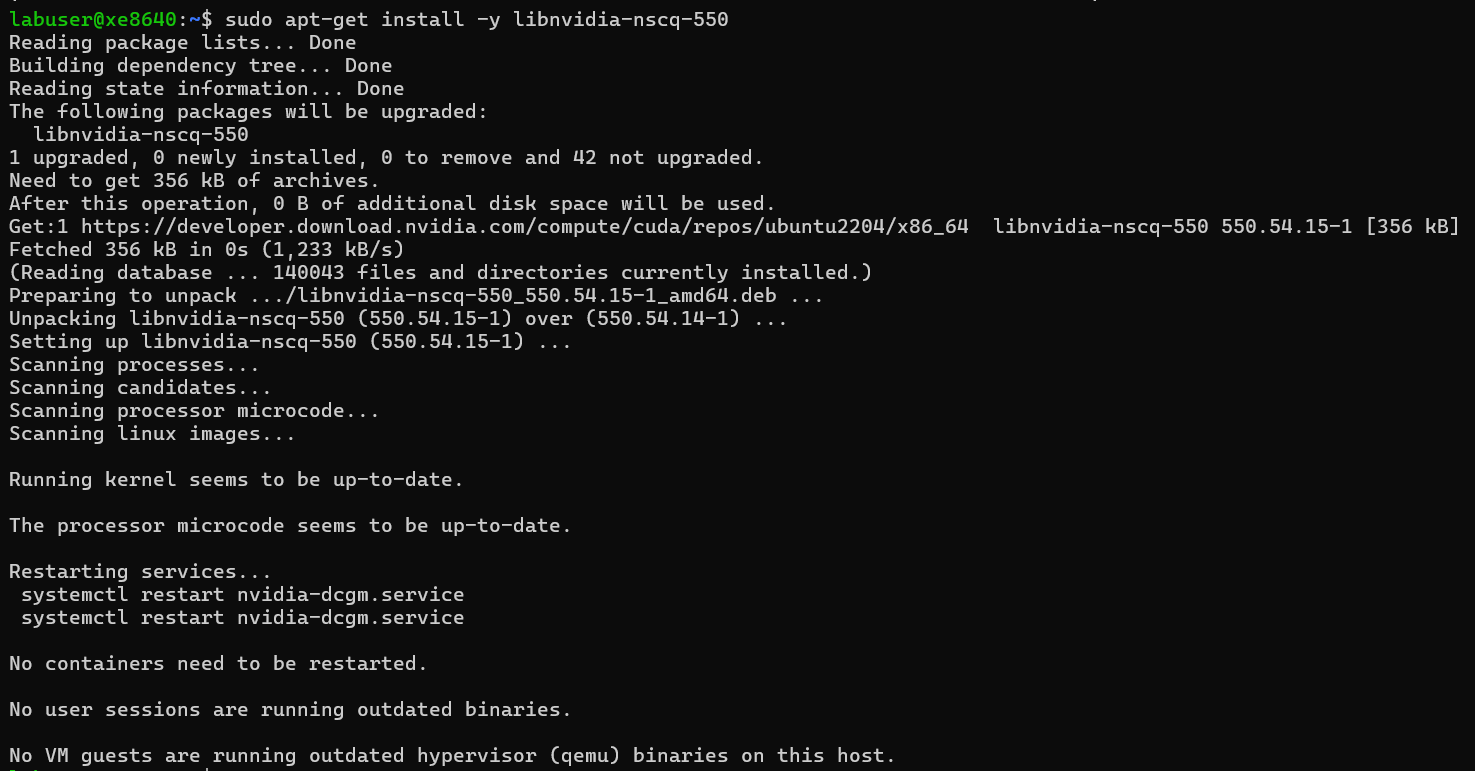Select the "No VM guests are running" line
This screenshot has height=771, width=1475.
pos(452,756)
